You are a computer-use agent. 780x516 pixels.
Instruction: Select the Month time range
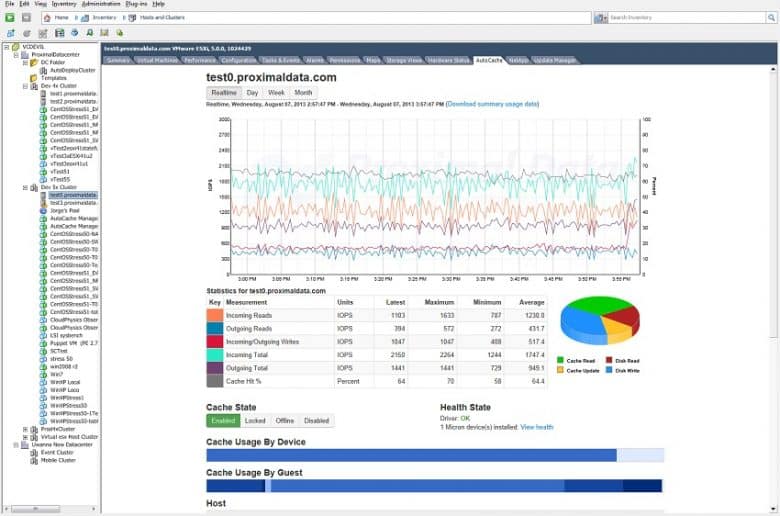[303, 93]
